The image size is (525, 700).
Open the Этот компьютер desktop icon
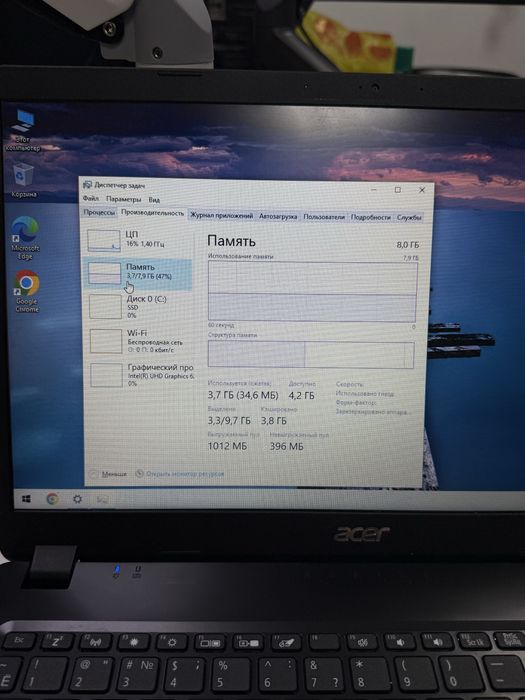click(23, 129)
